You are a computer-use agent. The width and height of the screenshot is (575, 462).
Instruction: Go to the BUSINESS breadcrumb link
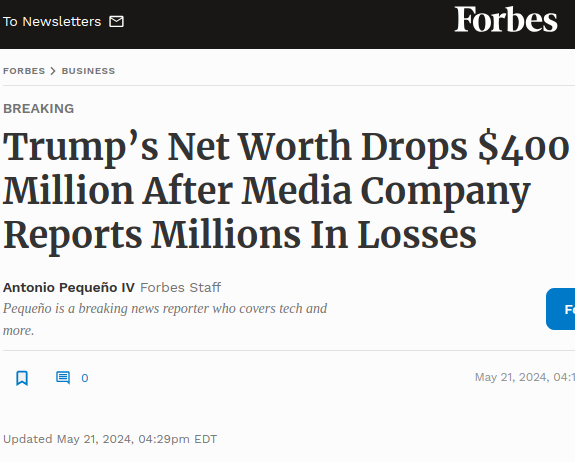click(88, 71)
